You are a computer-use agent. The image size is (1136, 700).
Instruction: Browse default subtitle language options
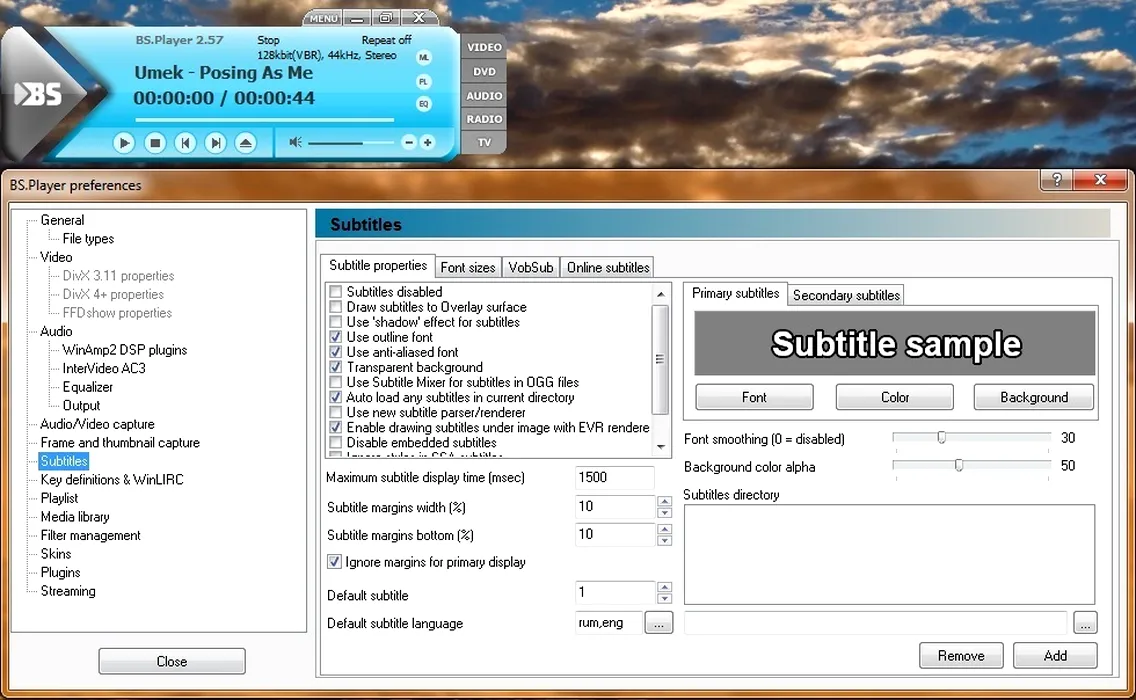pyautogui.click(x=658, y=623)
